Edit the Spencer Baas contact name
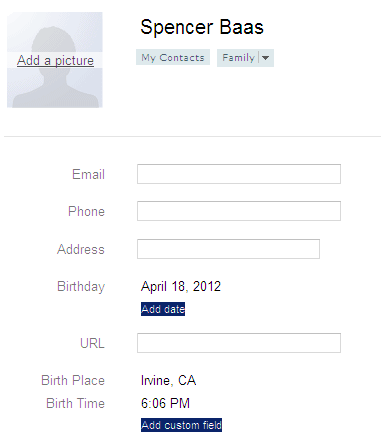The width and height of the screenshot is (381, 438). [x=202, y=27]
